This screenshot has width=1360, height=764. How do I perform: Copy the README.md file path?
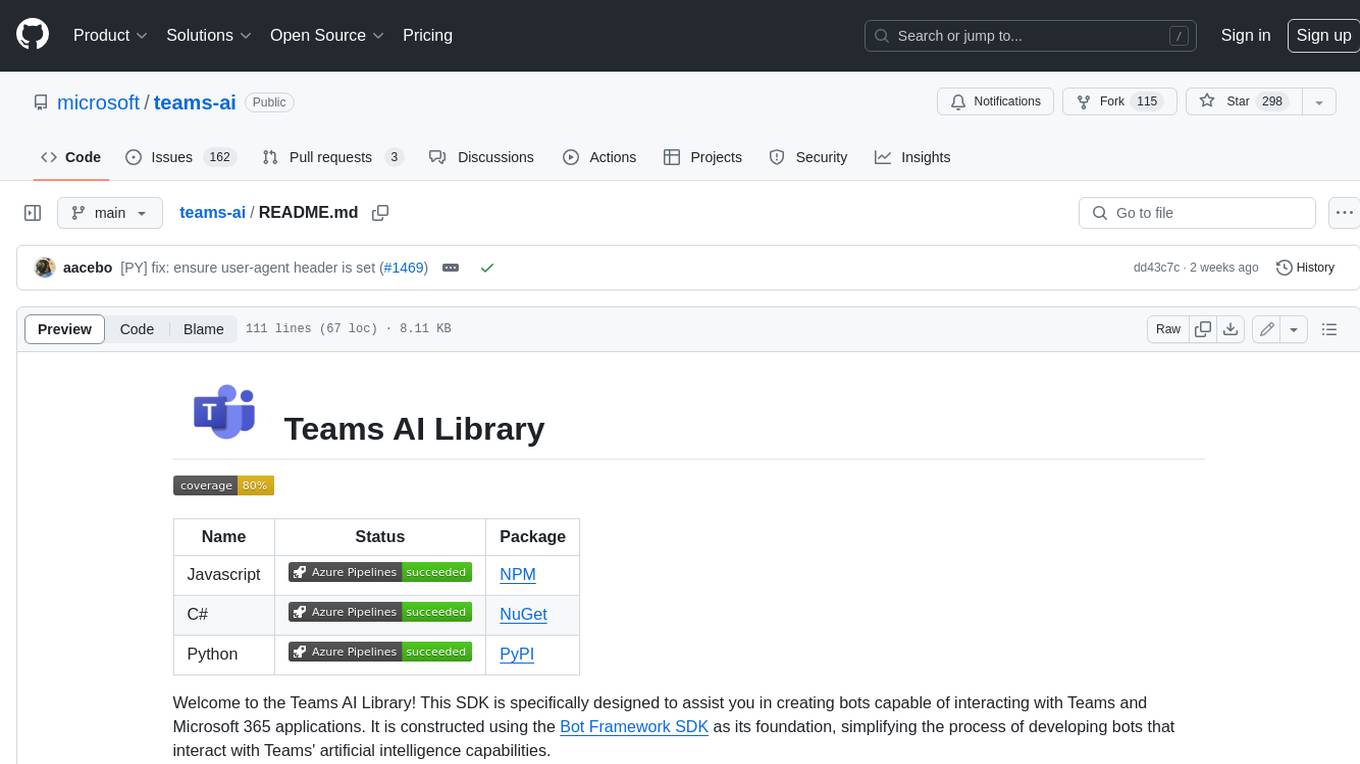pyautogui.click(x=380, y=213)
